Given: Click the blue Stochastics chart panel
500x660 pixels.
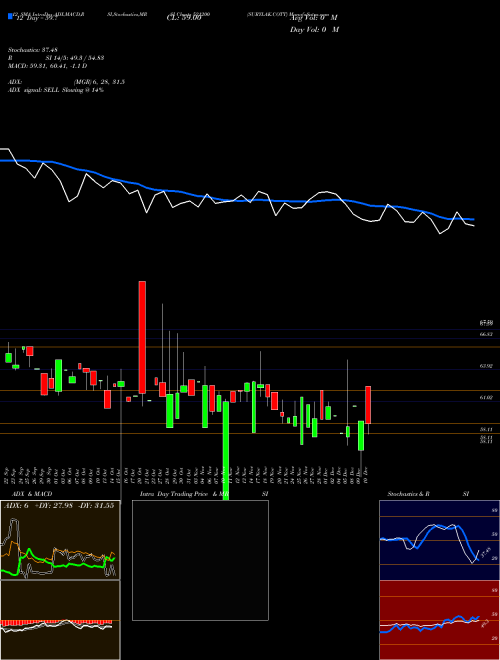Looking at the screenshot, I should (439, 540).
